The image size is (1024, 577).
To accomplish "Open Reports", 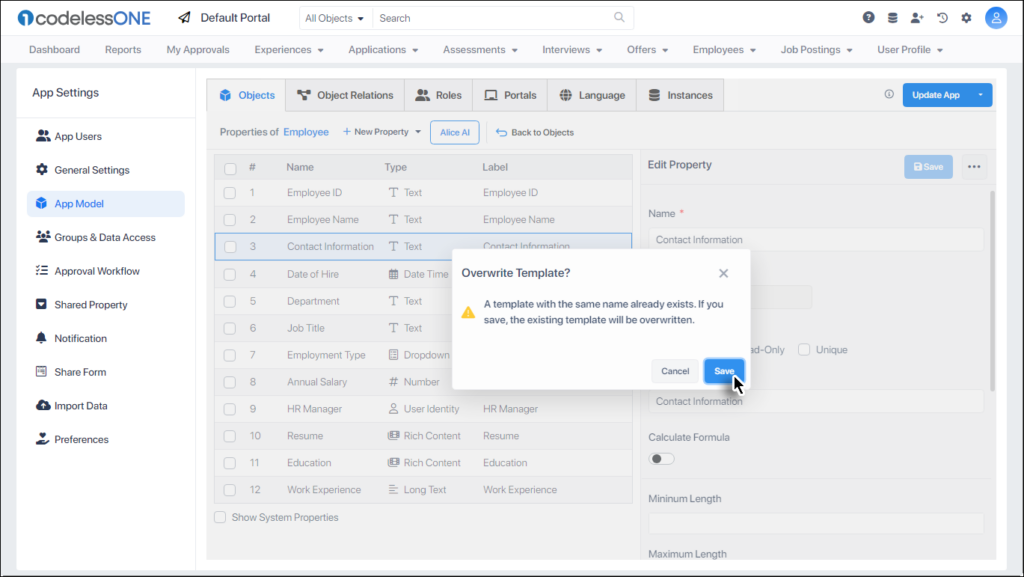I will pyautogui.click(x=123, y=50).
